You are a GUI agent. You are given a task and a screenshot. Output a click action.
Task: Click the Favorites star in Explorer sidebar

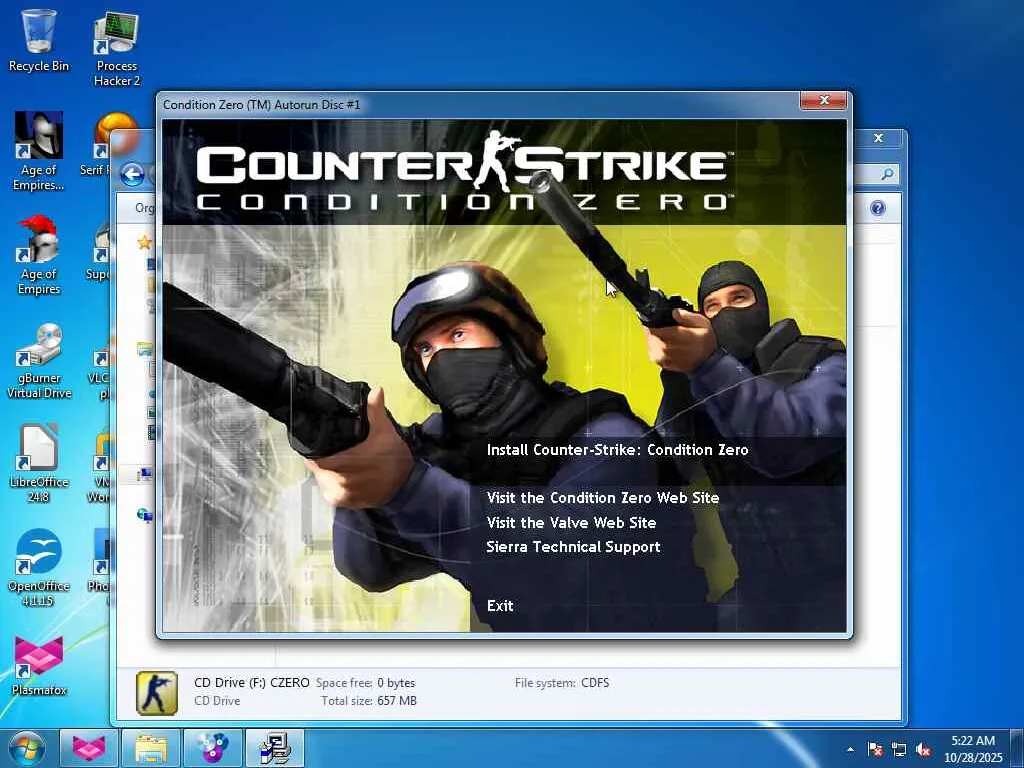[x=144, y=243]
